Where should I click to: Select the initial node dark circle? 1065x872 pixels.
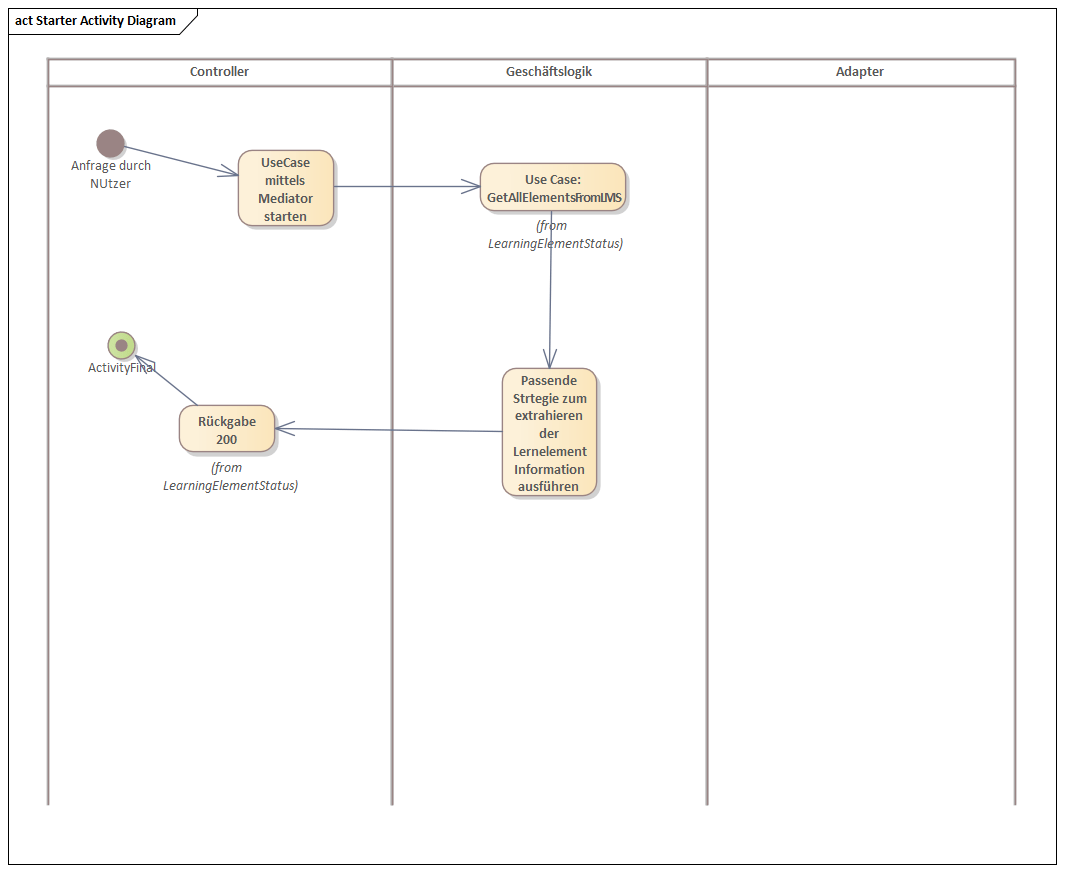[x=110, y=143]
